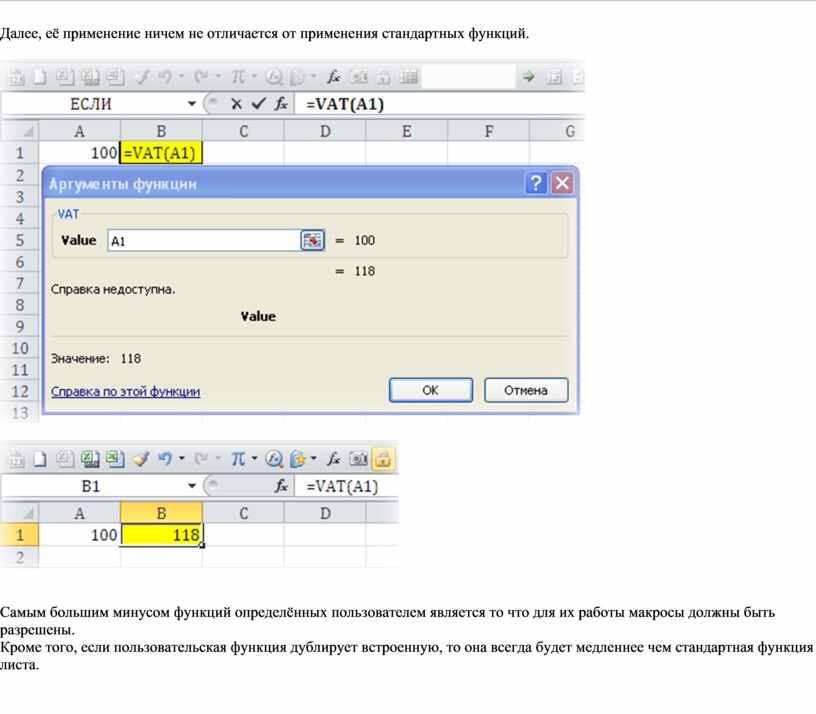Open the dialog help question mark button

[537, 183]
